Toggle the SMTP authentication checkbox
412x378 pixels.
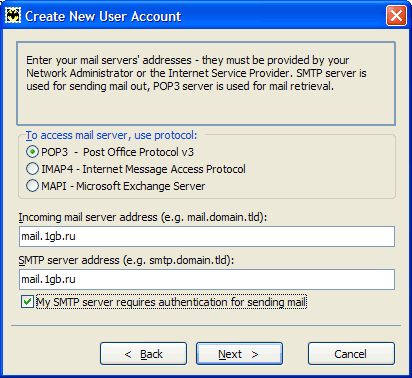pos(27,302)
